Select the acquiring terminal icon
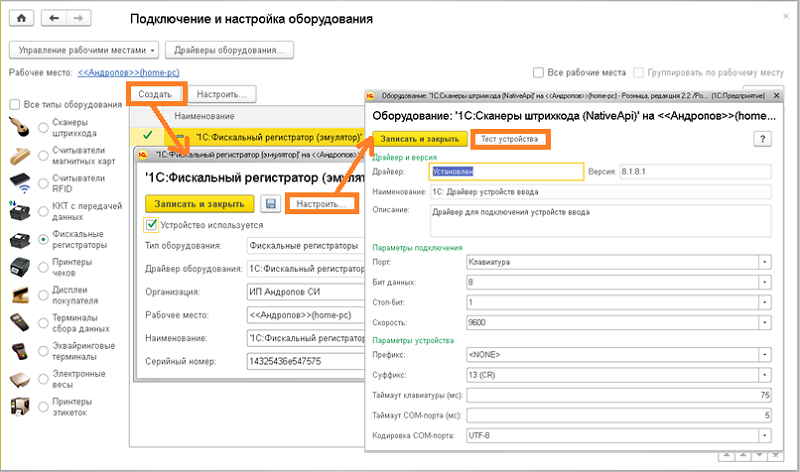The image size is (800, 472). click(x=20, y=351)
